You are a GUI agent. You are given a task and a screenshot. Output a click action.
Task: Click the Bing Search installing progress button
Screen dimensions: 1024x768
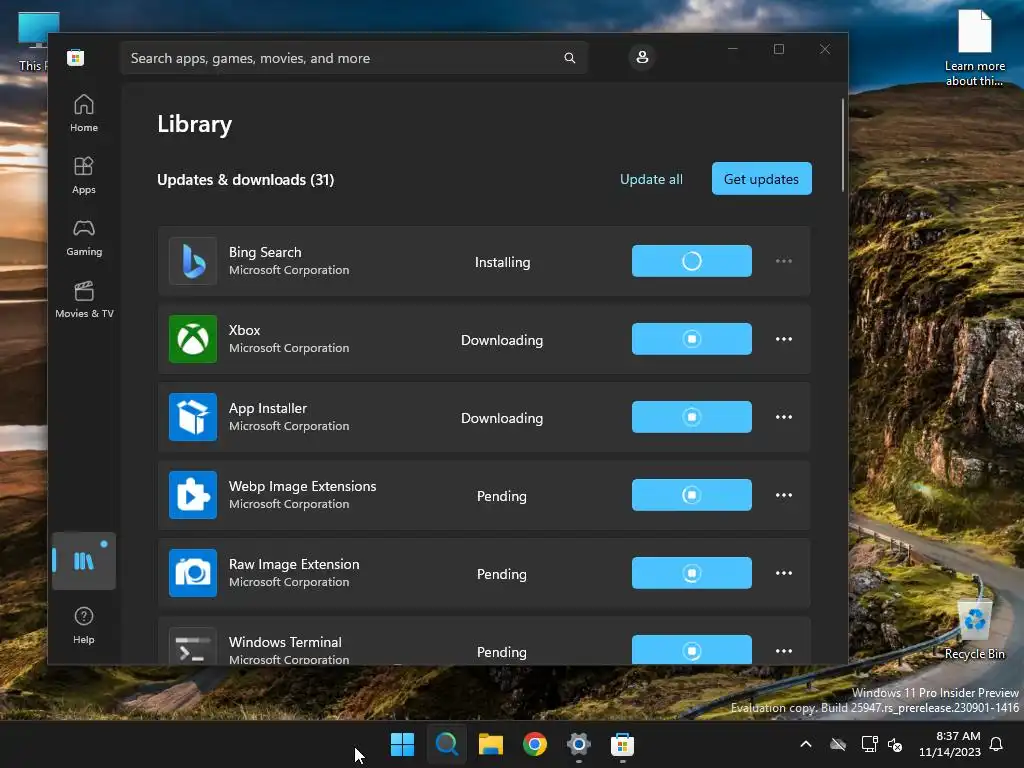692,261
